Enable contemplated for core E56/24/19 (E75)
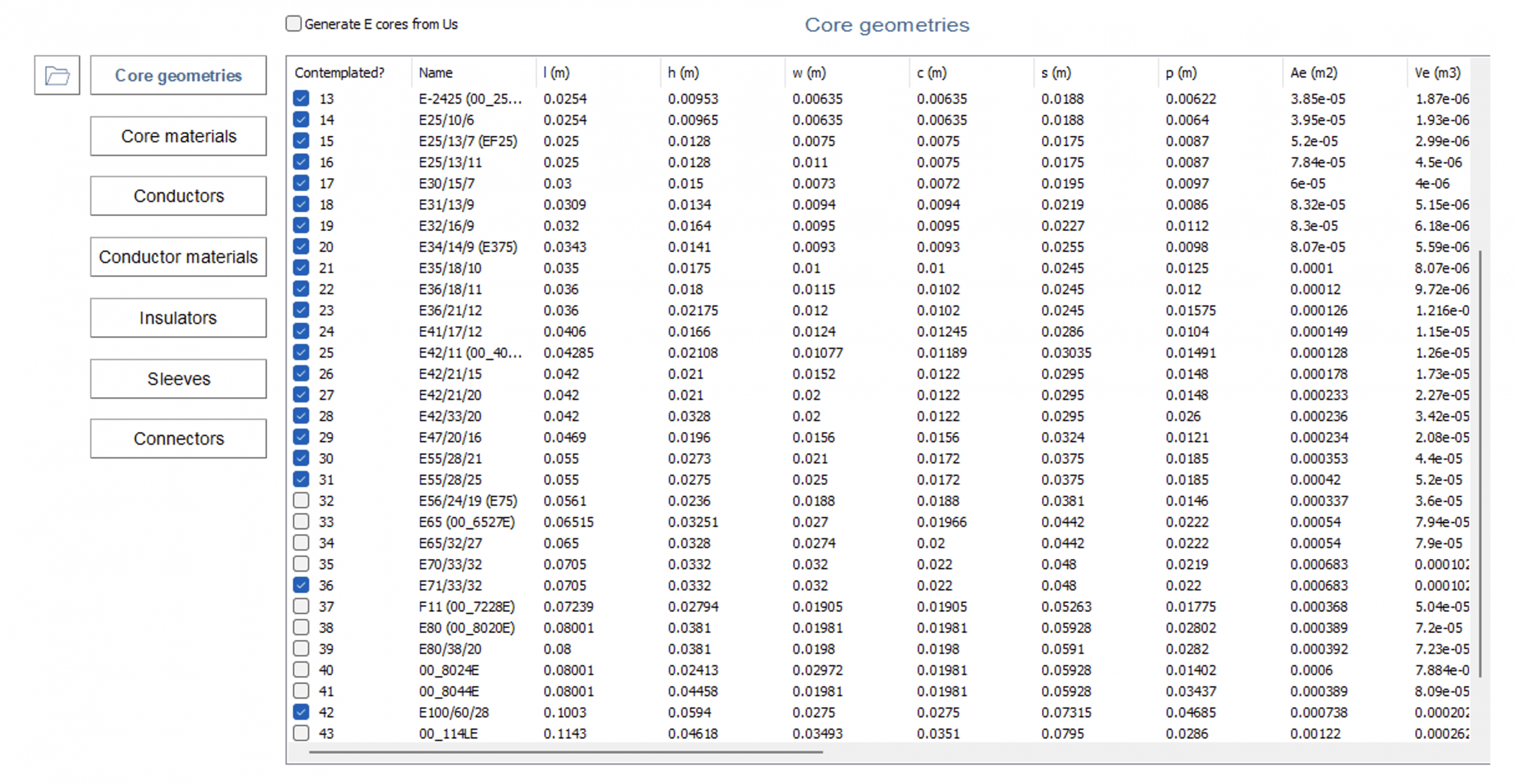 pyautogui.click(x=301, y=500)
